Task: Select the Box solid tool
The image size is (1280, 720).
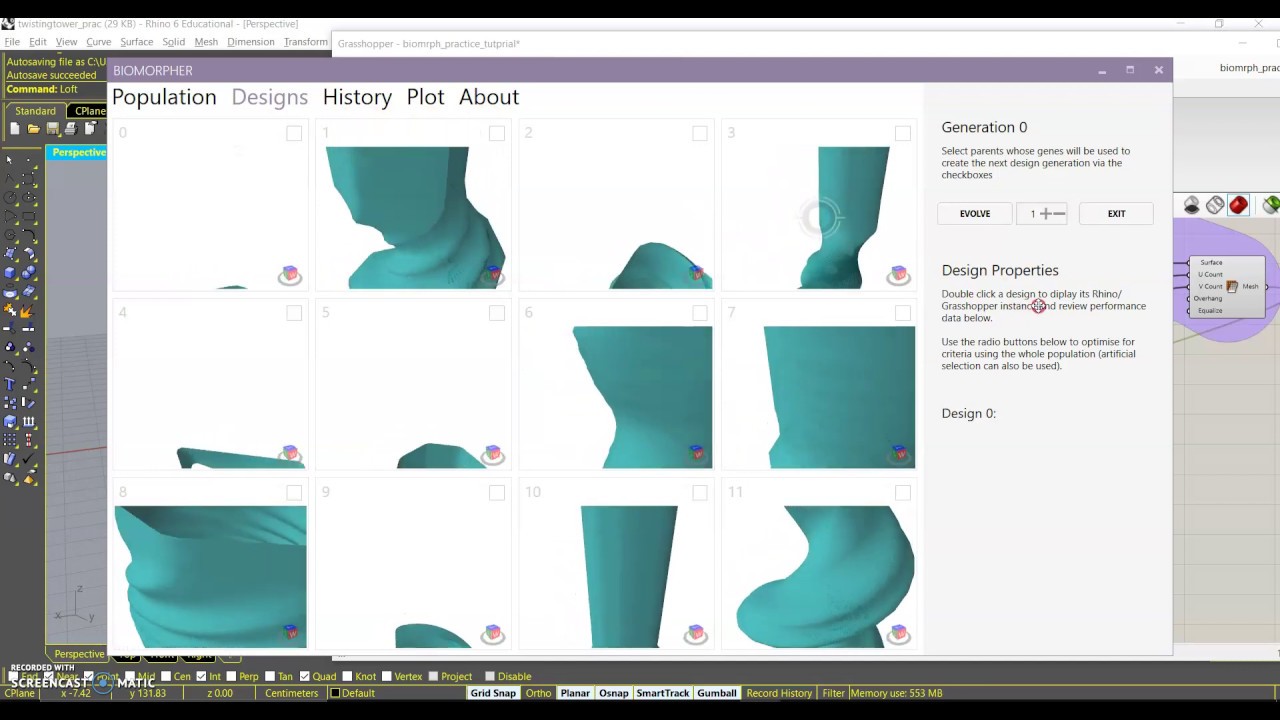Action: [x=10, y=272]
